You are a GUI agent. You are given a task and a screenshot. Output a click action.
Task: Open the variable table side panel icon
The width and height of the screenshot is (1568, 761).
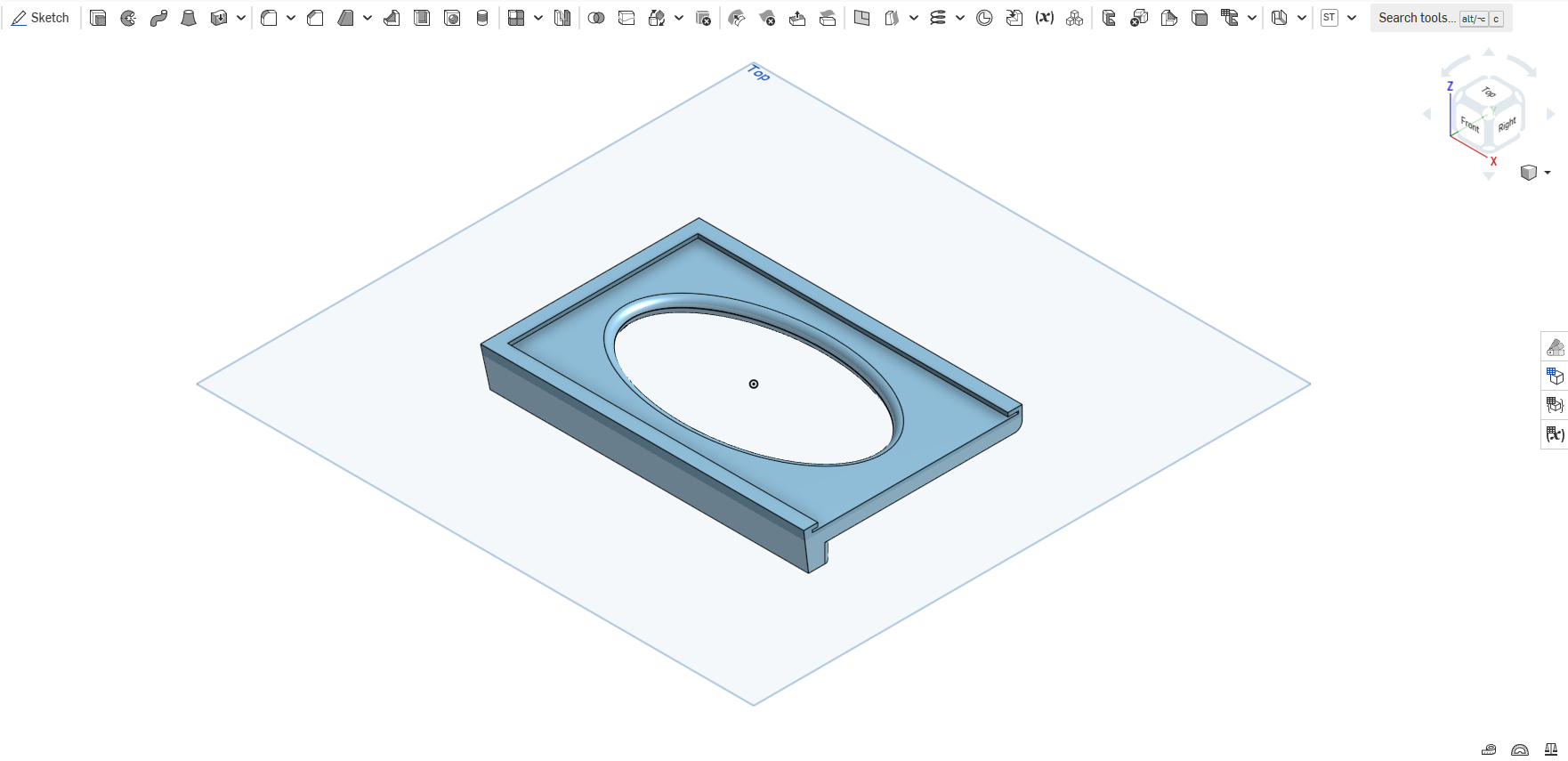click(x=1555, y=434)
